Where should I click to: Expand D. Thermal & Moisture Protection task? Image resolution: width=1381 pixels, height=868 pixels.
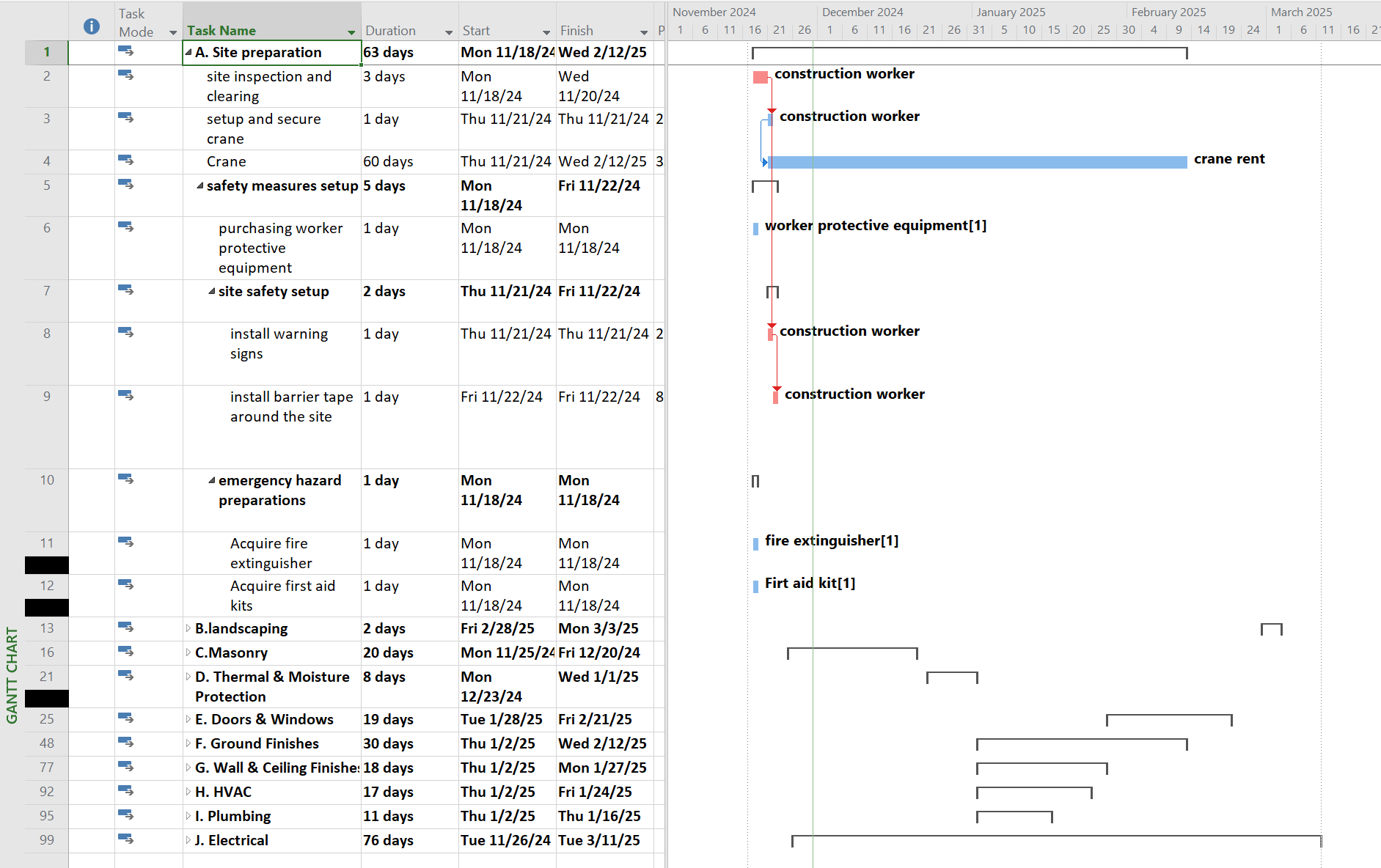point(188,677)
